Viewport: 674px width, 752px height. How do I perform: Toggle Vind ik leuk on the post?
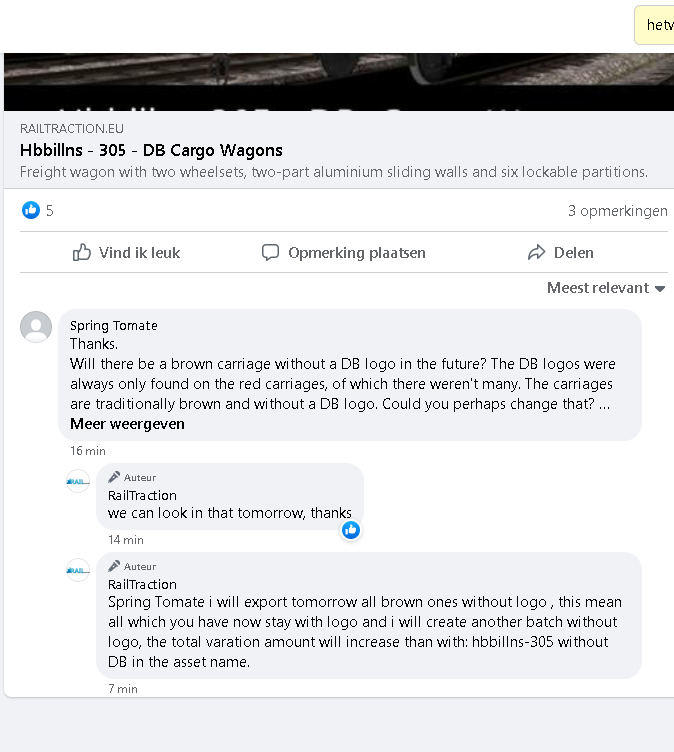[127, 253]
